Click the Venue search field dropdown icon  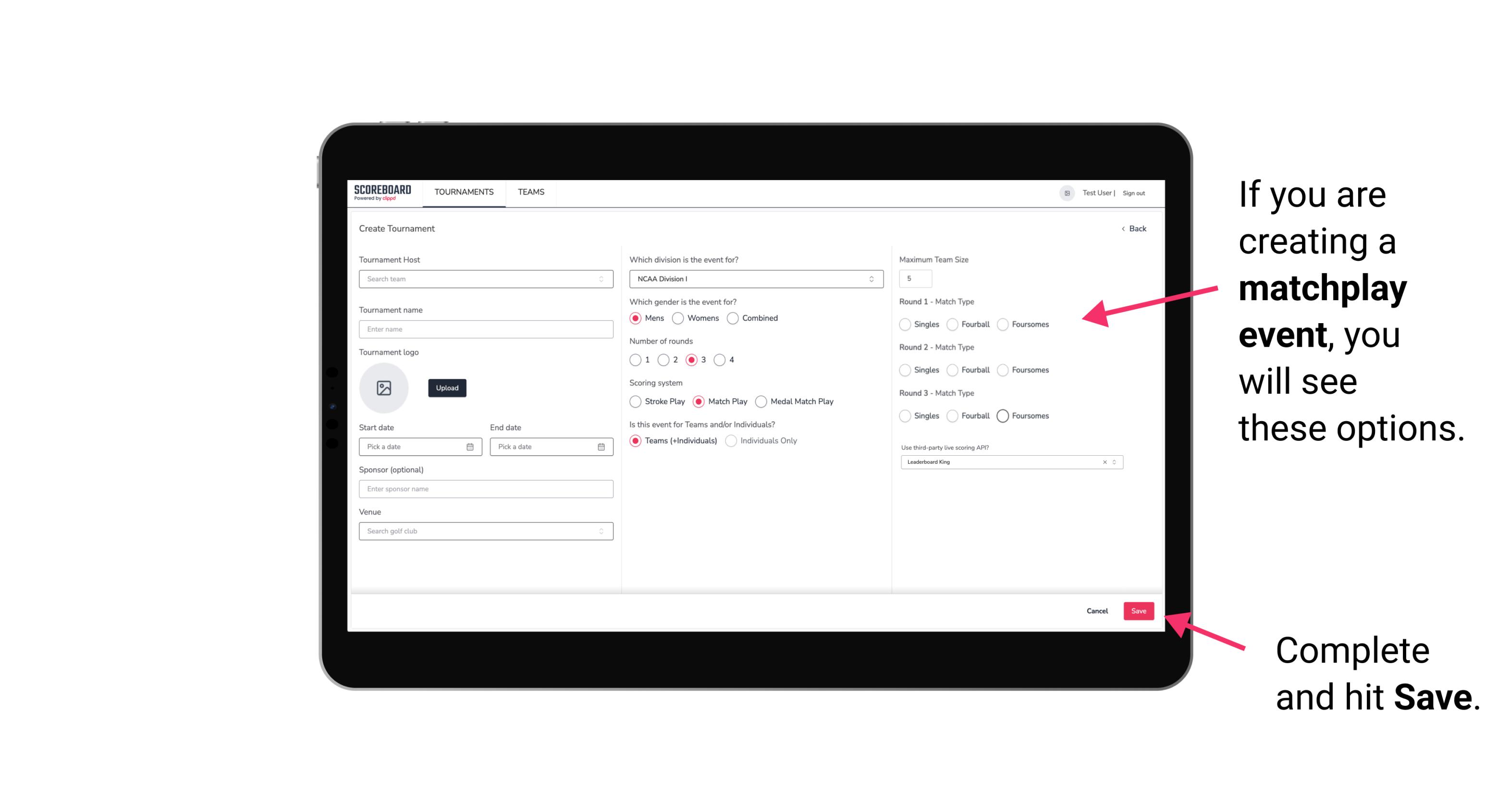[601, 530]
